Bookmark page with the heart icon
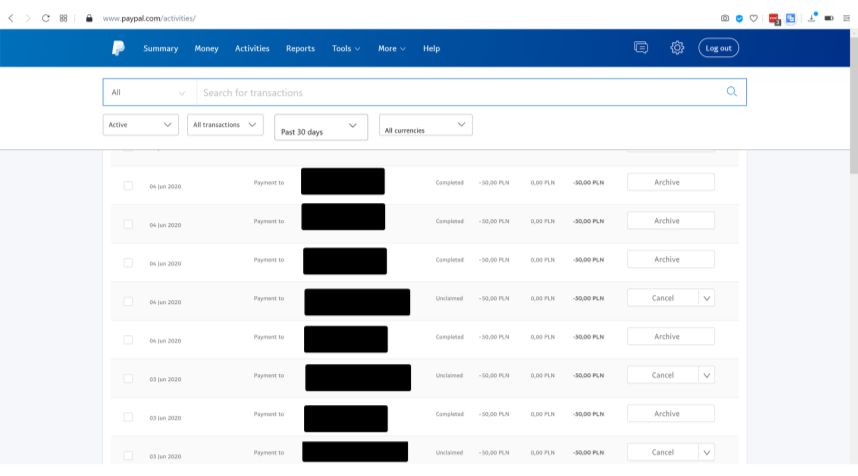 [753, 18]
